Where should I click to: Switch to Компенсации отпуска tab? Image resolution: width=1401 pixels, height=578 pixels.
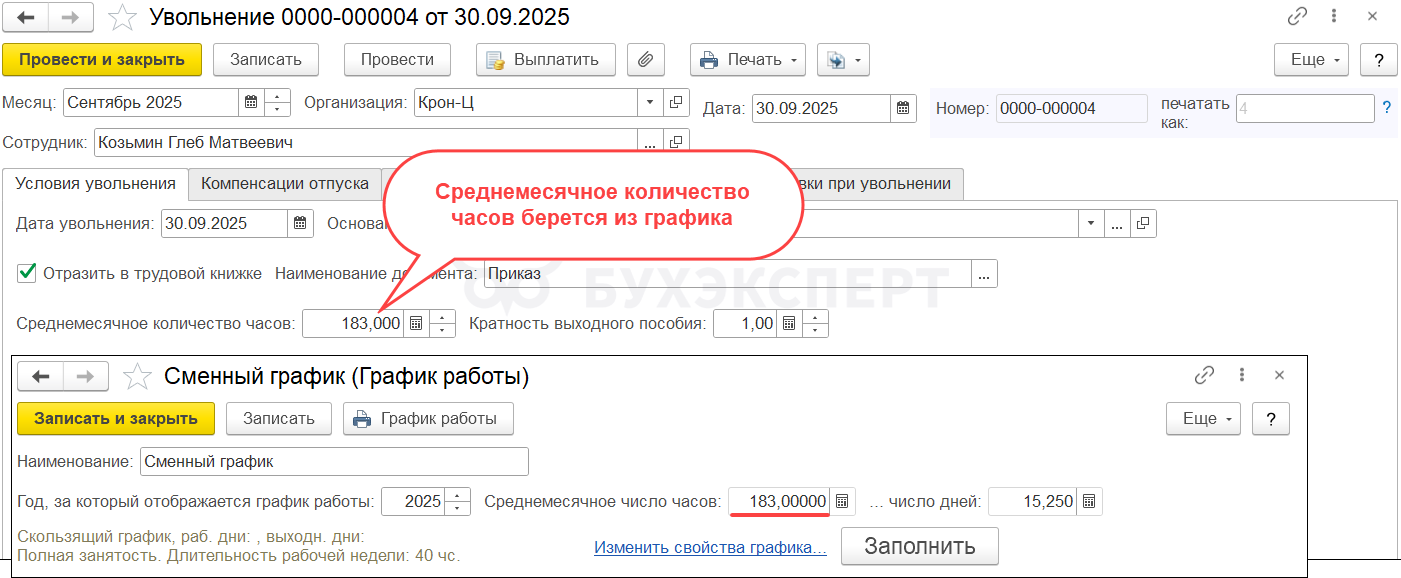pyautogui.click(x=285, y=183)
